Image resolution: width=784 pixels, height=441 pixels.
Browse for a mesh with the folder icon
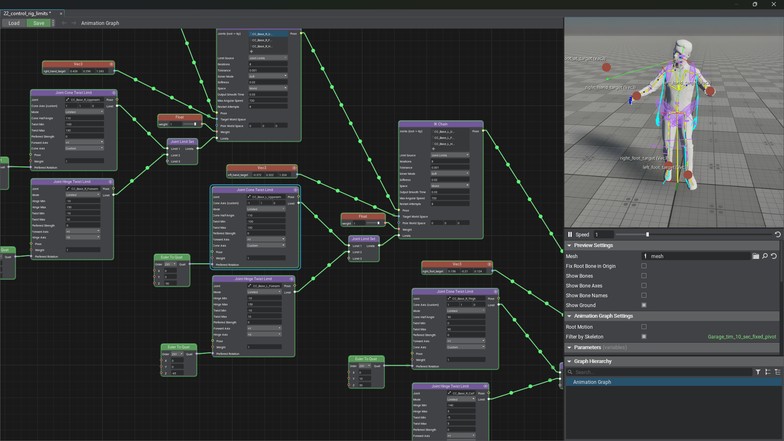(756, 256)
